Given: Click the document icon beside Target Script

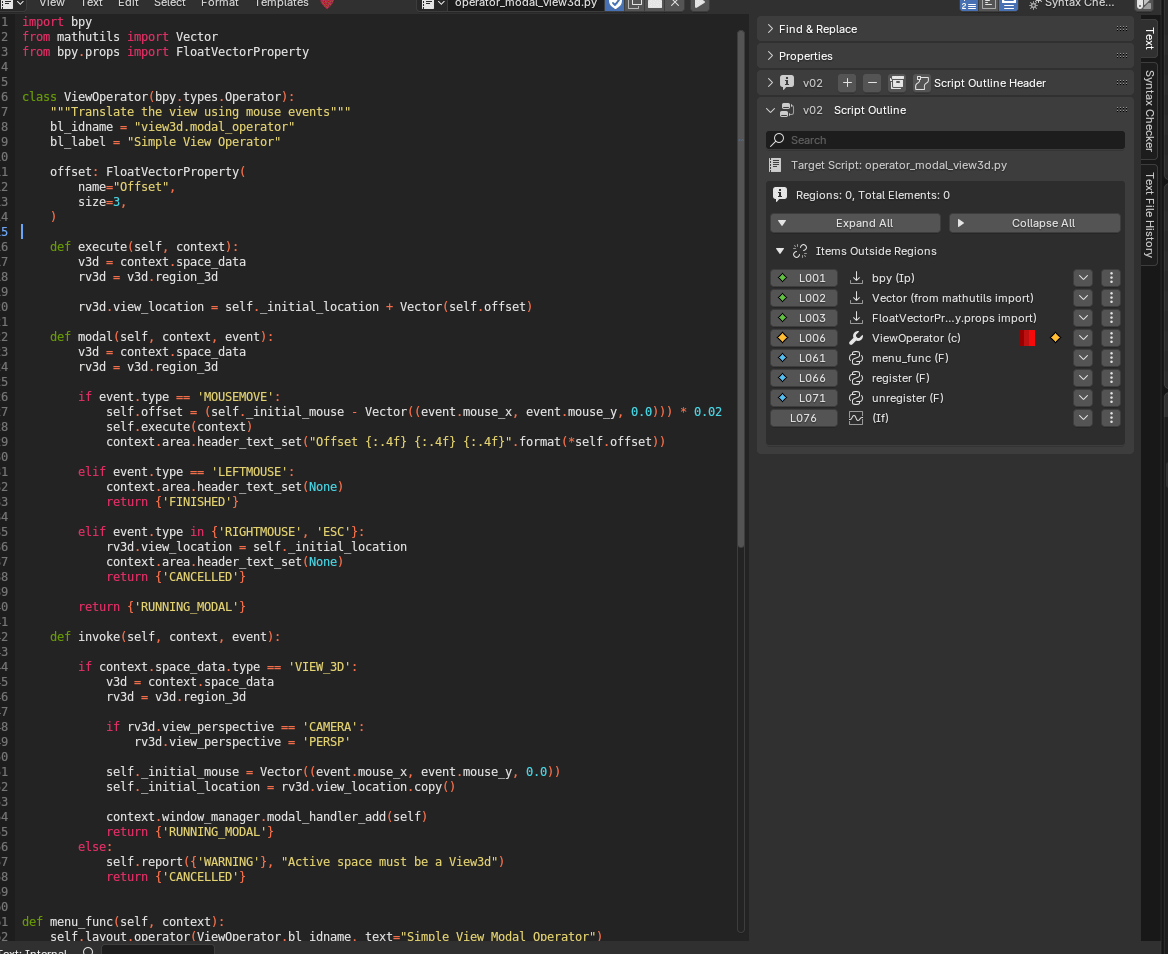Looking at the screenshot, I should [775, 165].
